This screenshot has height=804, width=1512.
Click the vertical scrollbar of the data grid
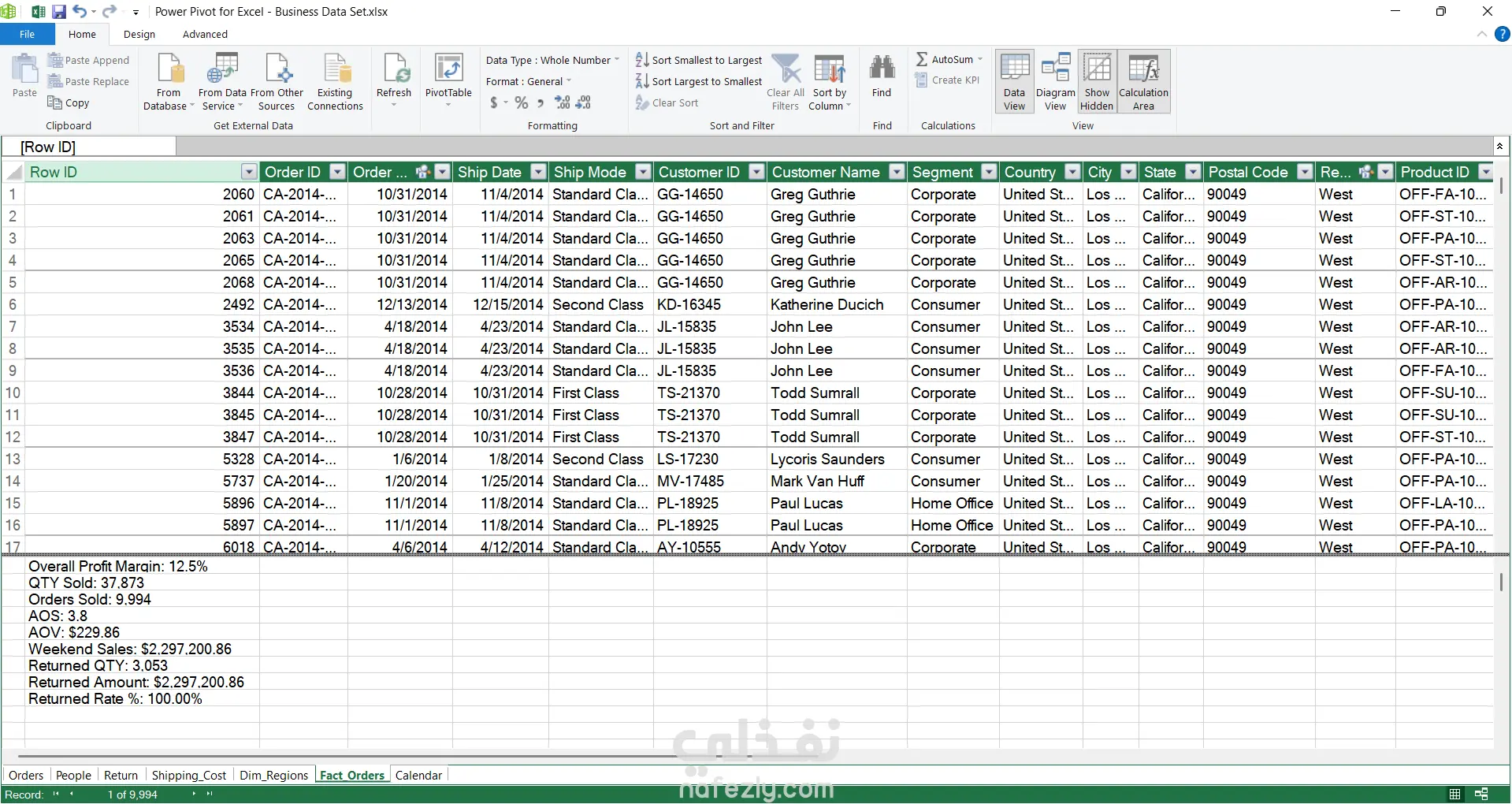[x=1501, y=186]
